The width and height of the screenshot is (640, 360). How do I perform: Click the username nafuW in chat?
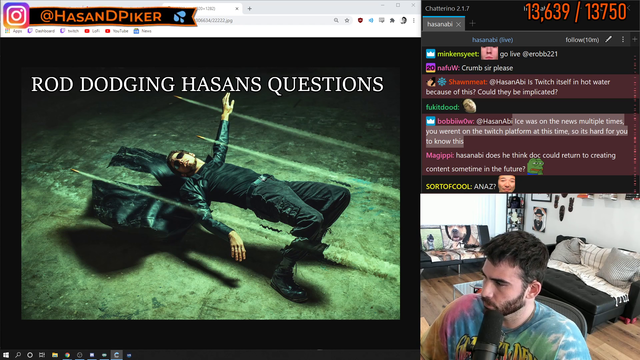tap(448, 68)
